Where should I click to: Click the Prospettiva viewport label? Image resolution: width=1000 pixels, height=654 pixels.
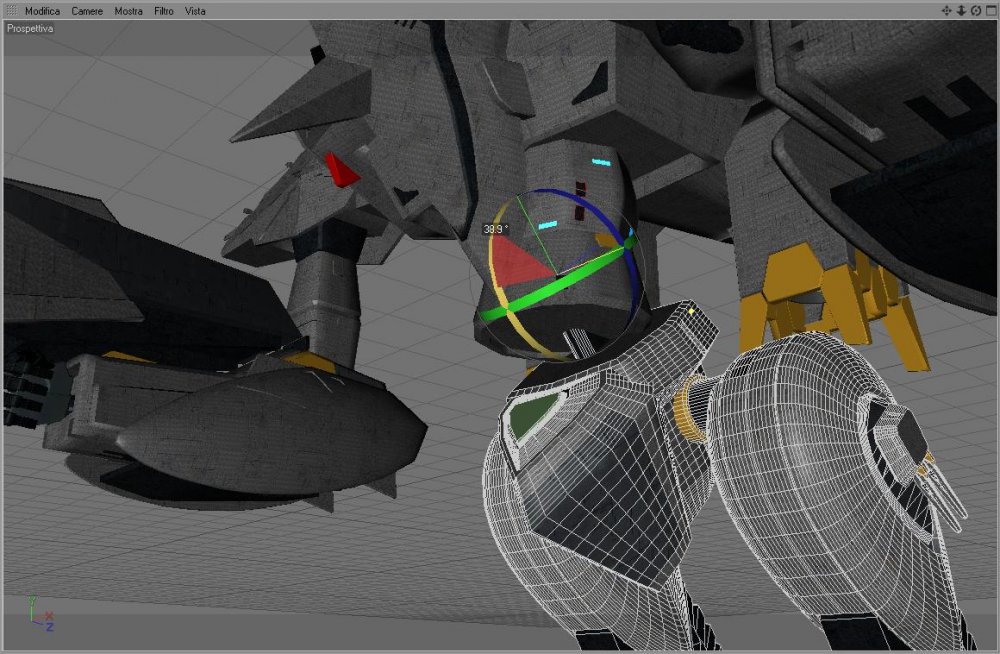(30, 29)
